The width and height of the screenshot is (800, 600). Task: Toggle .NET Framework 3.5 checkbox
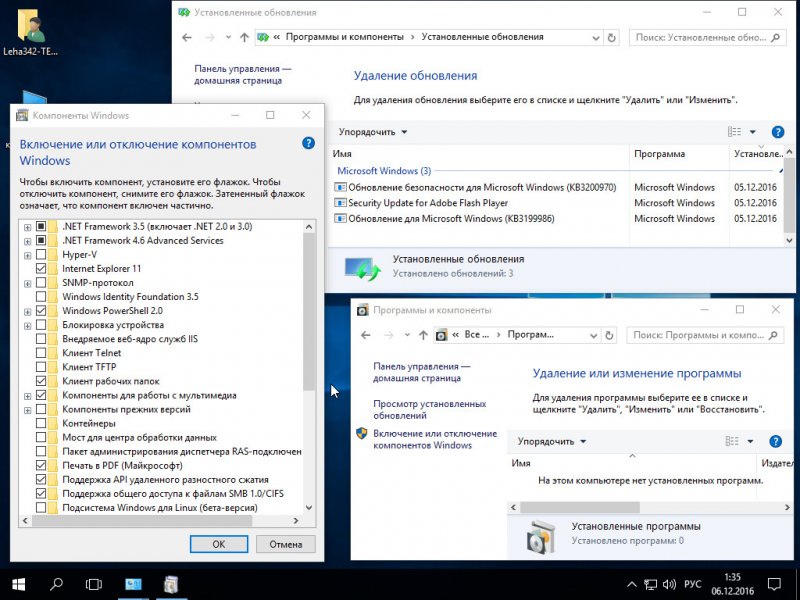coord(41,227)
